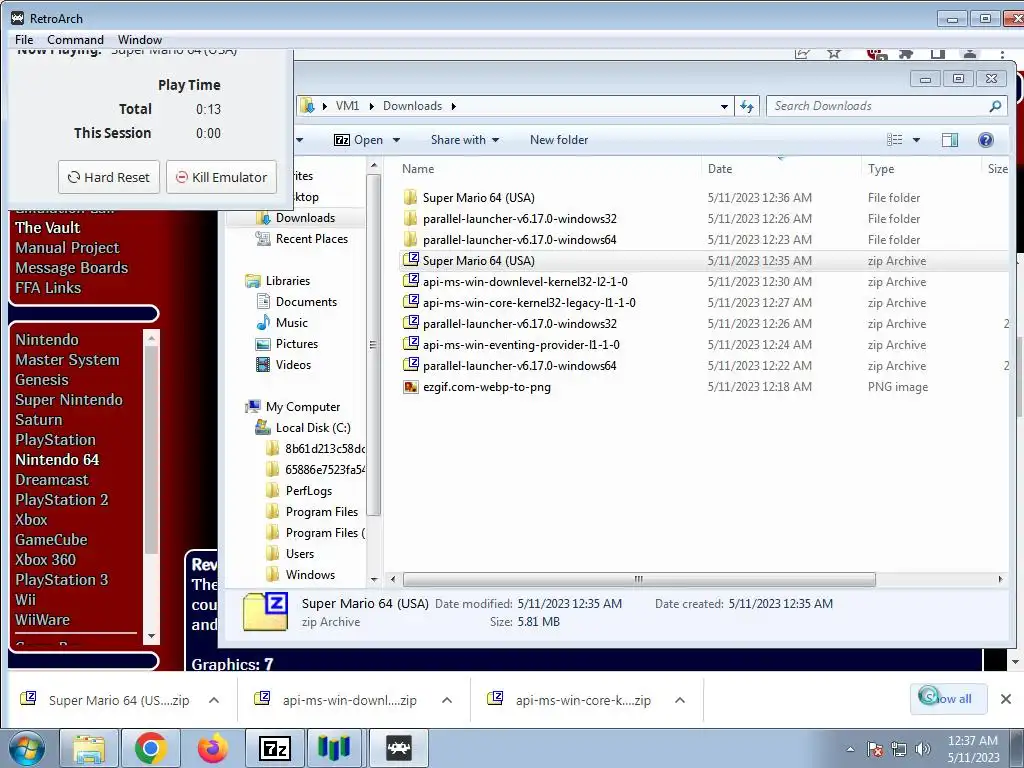Open the address bar history dropdown
This screenshot has width=1024, height=768.
(x=724, y=106)
